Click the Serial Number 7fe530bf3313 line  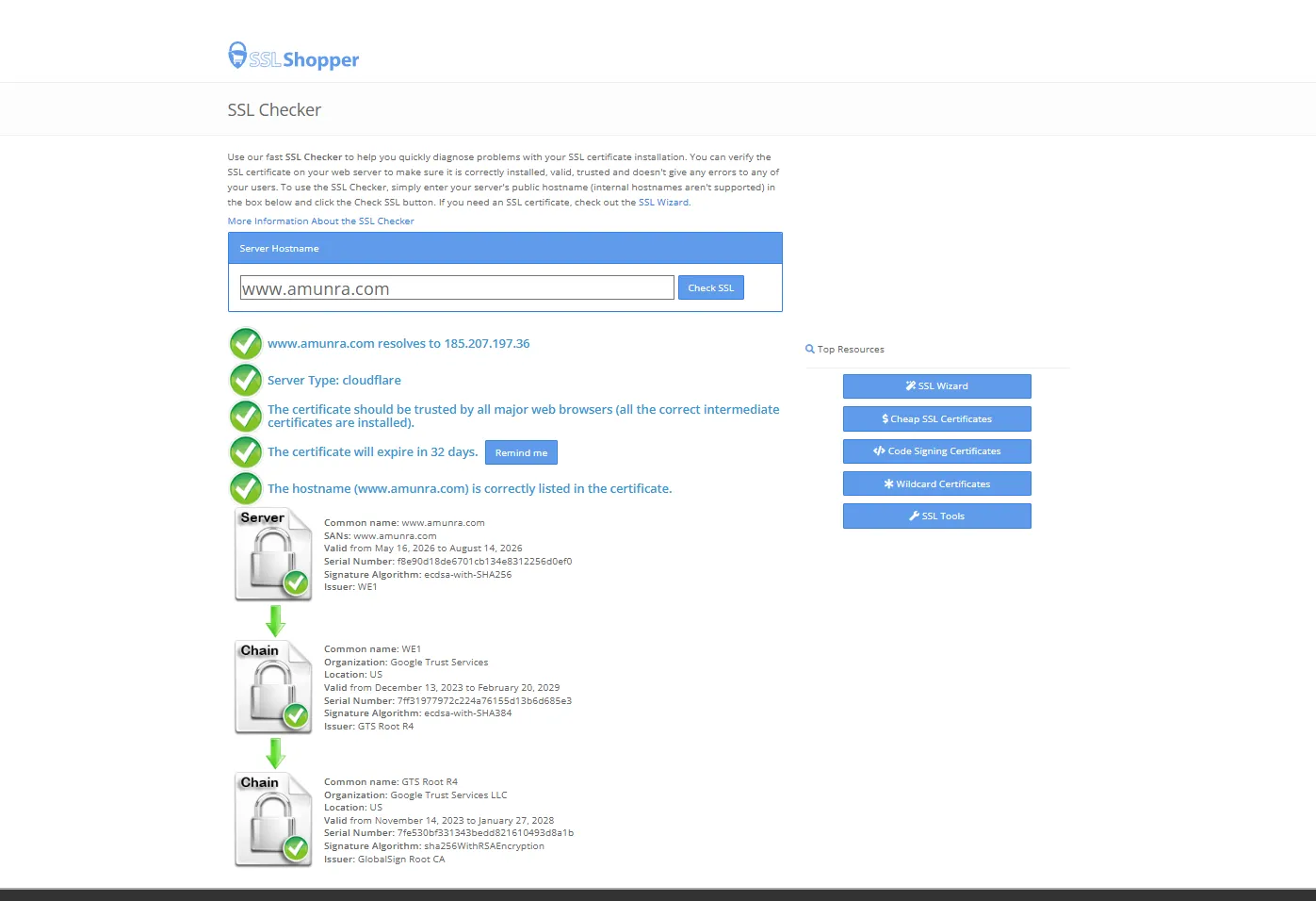[x=448, y=833]
